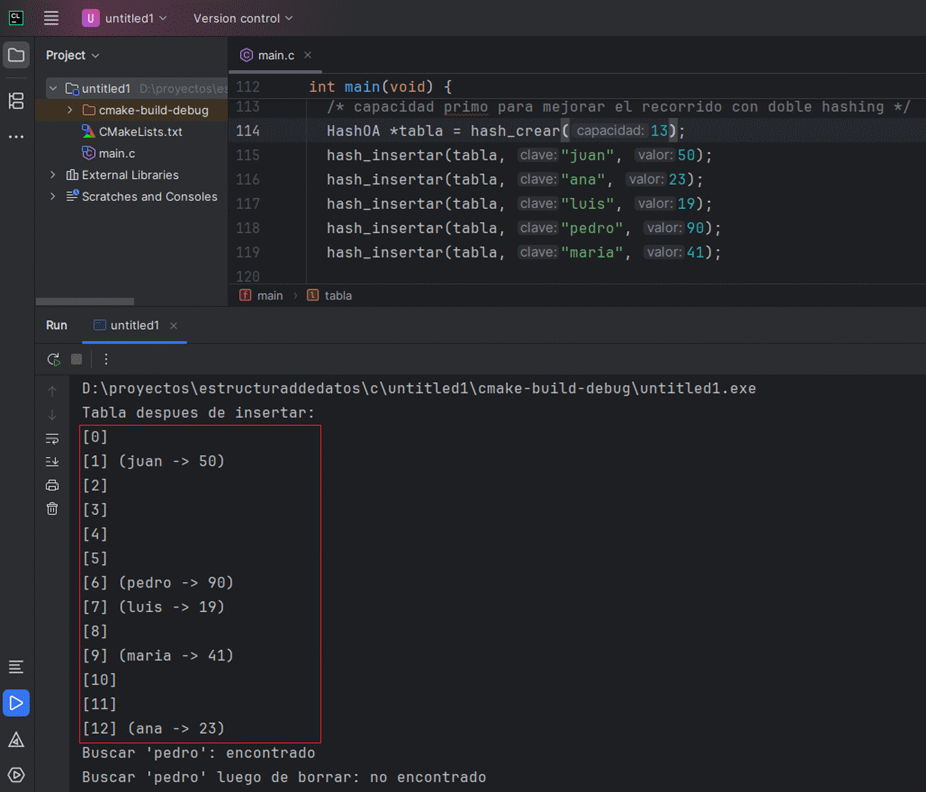Open the untitled1 project switcher dropdown
926x792 pixels.
(124, 17)
